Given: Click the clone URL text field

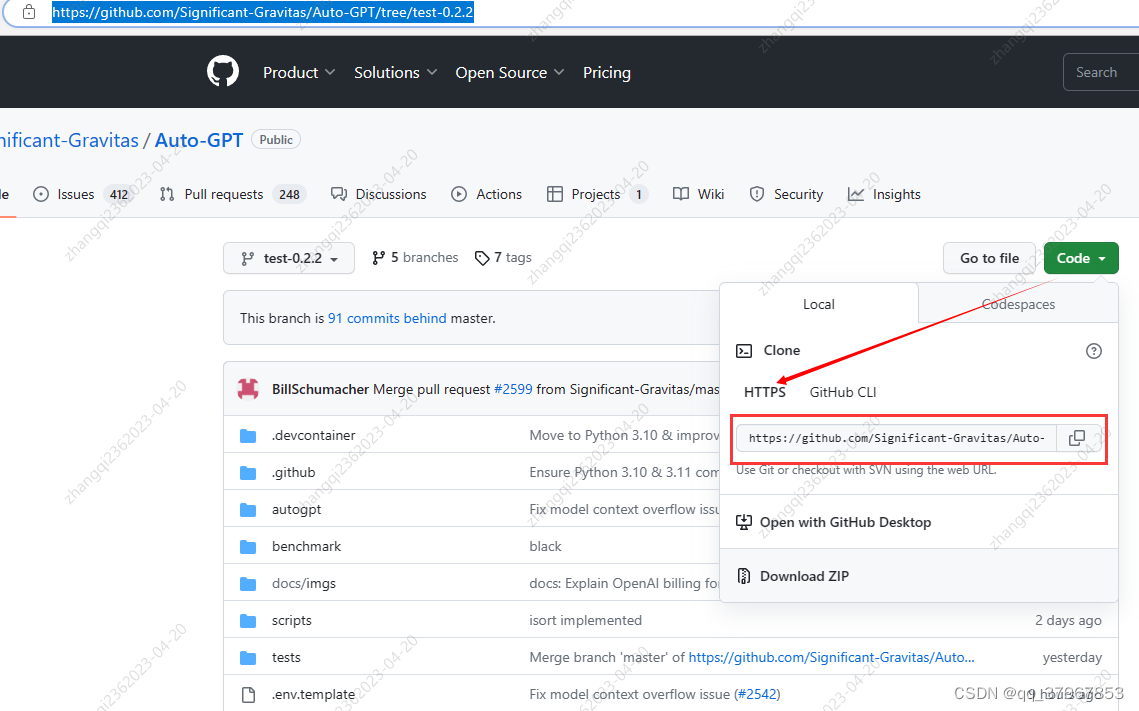Looking at the screenshot, I should point(896,438).
